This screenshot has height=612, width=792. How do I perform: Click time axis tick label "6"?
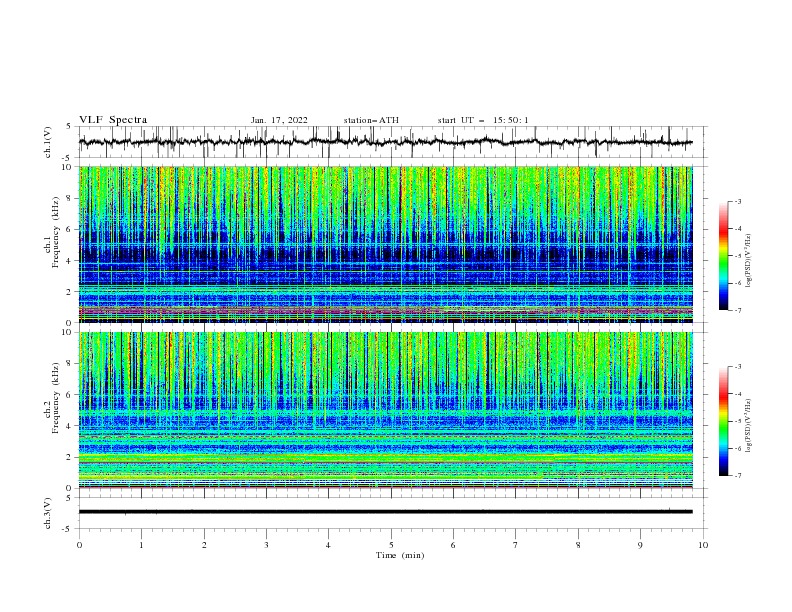[x=453, y=545]
